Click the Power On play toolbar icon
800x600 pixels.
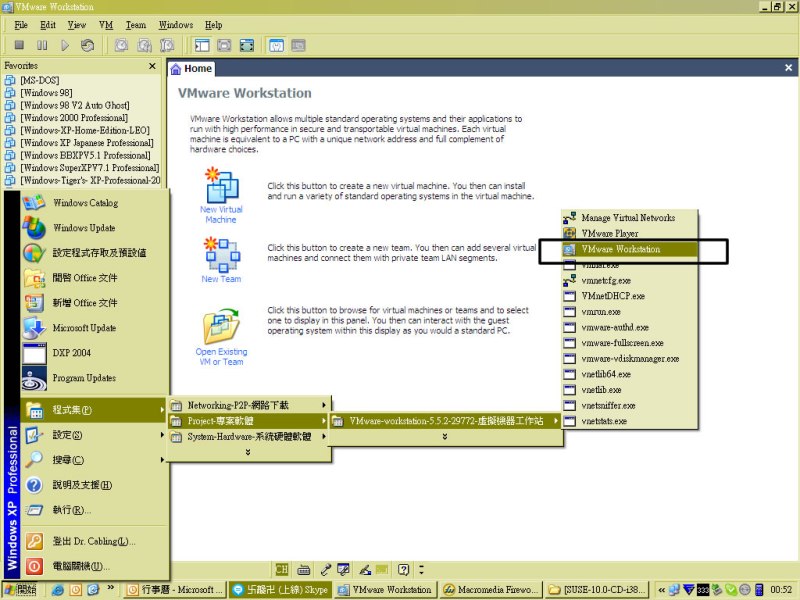(x=65, y=45)
